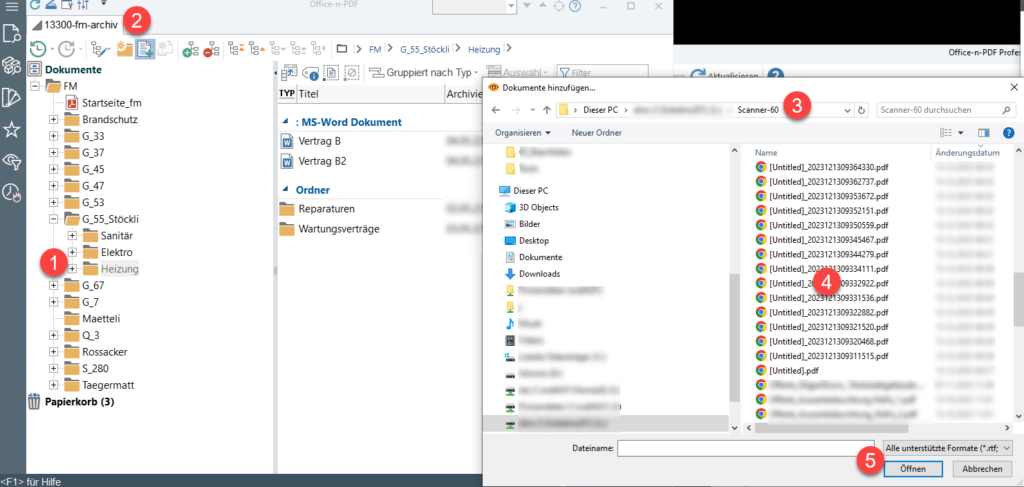The image size is (1024, 487).
Task: Click the red remove tree node icon
Action: point(211,48)
